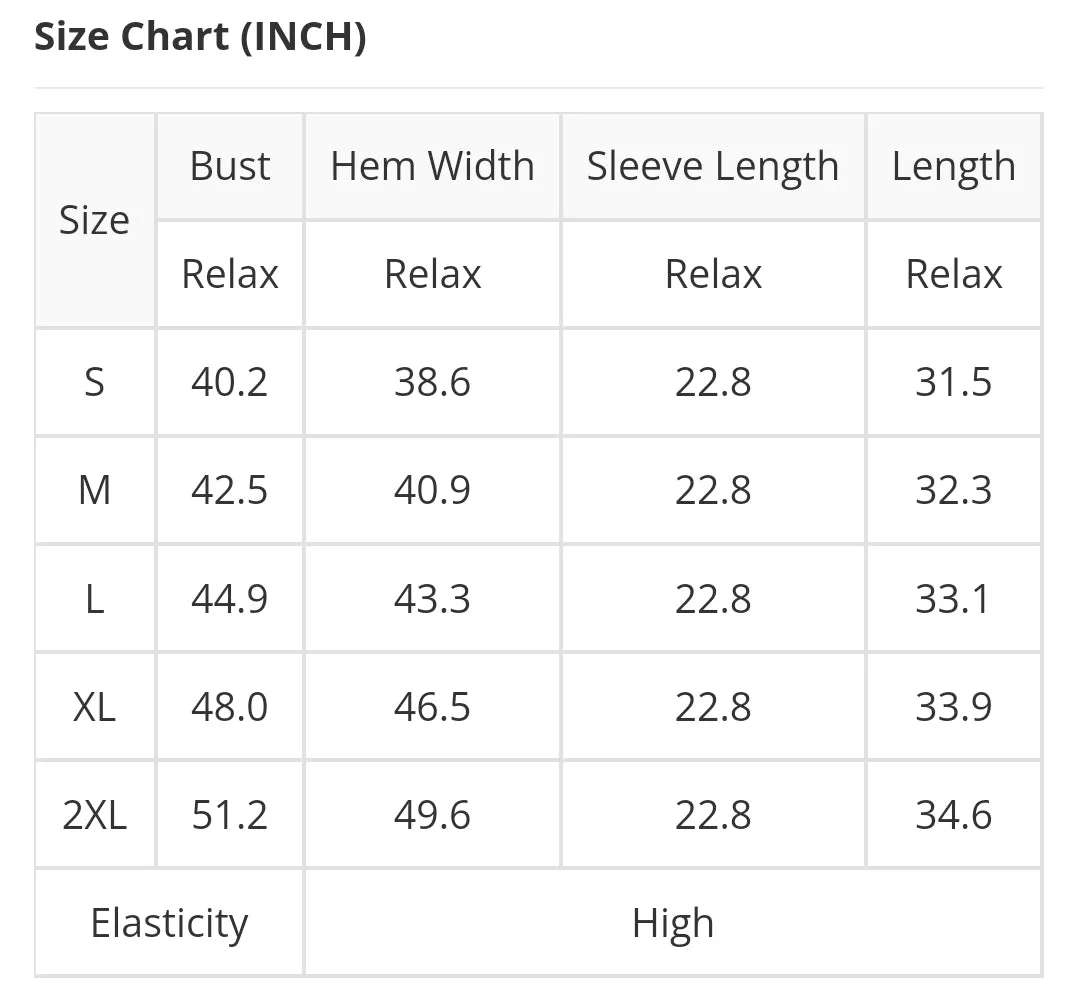
Task: Select the XL size row label
Action: coord(94,707)
